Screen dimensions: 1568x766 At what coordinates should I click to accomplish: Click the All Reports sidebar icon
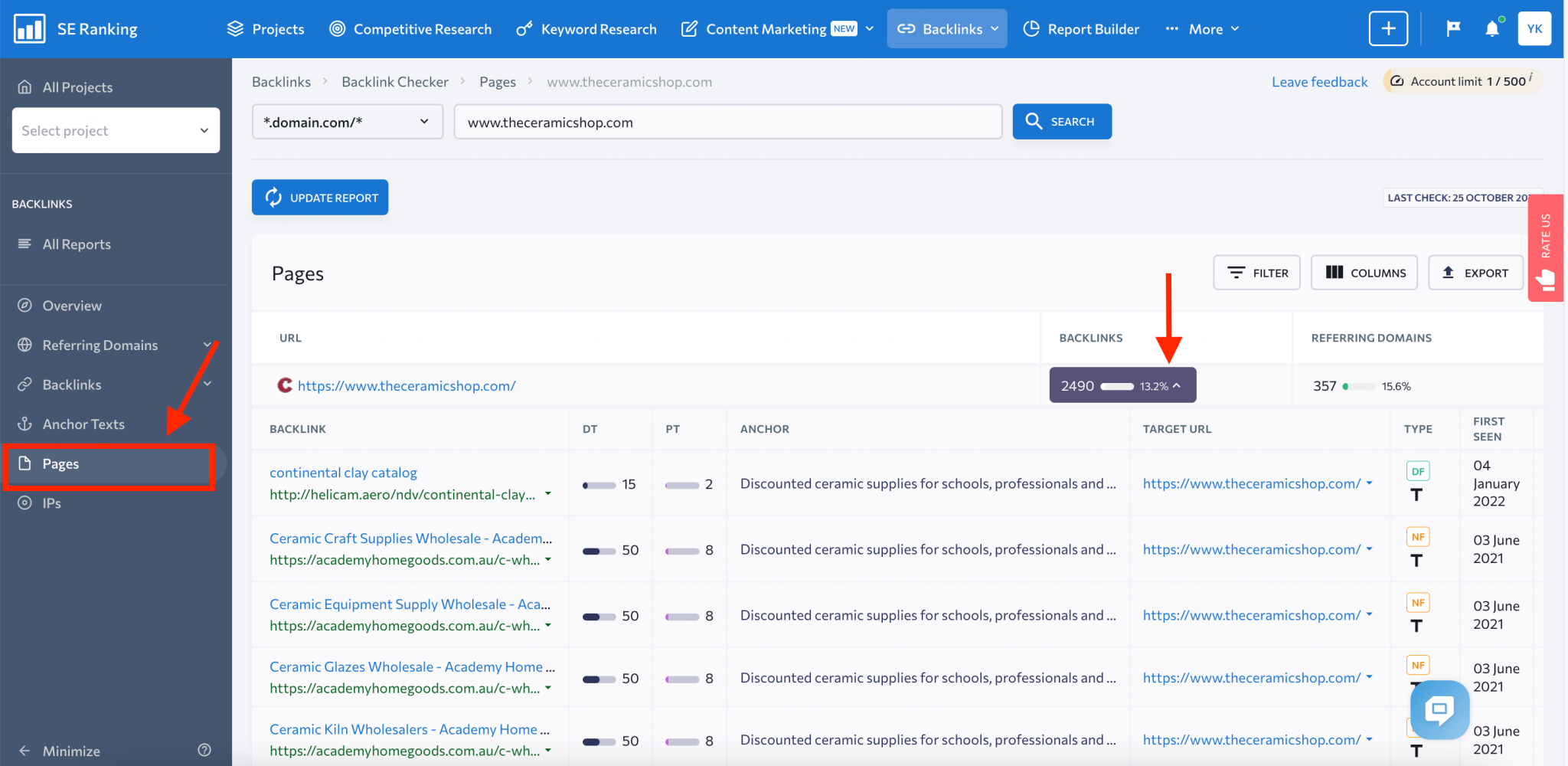coord(25,244)
